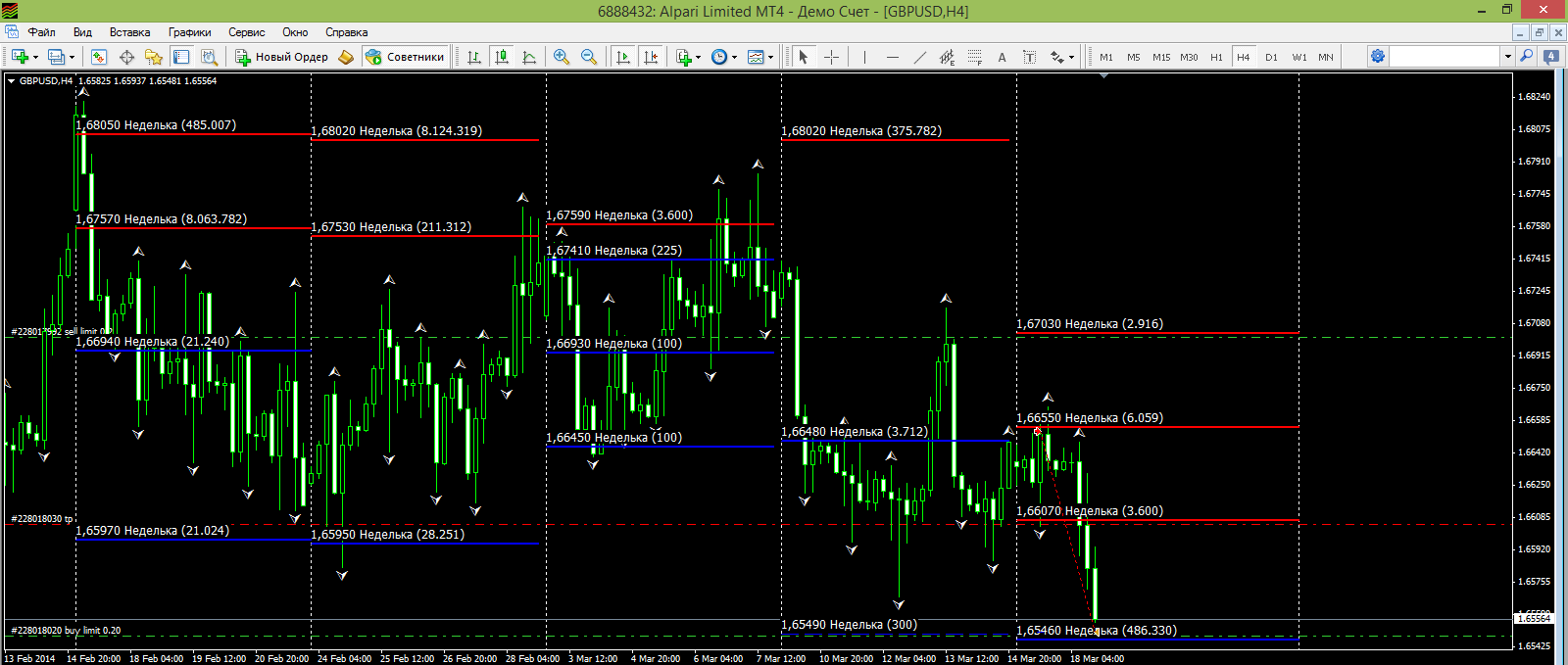Toggle the Data Window crosshair icon
Screen dimensions: 1568x665
[x=126, y=57]
